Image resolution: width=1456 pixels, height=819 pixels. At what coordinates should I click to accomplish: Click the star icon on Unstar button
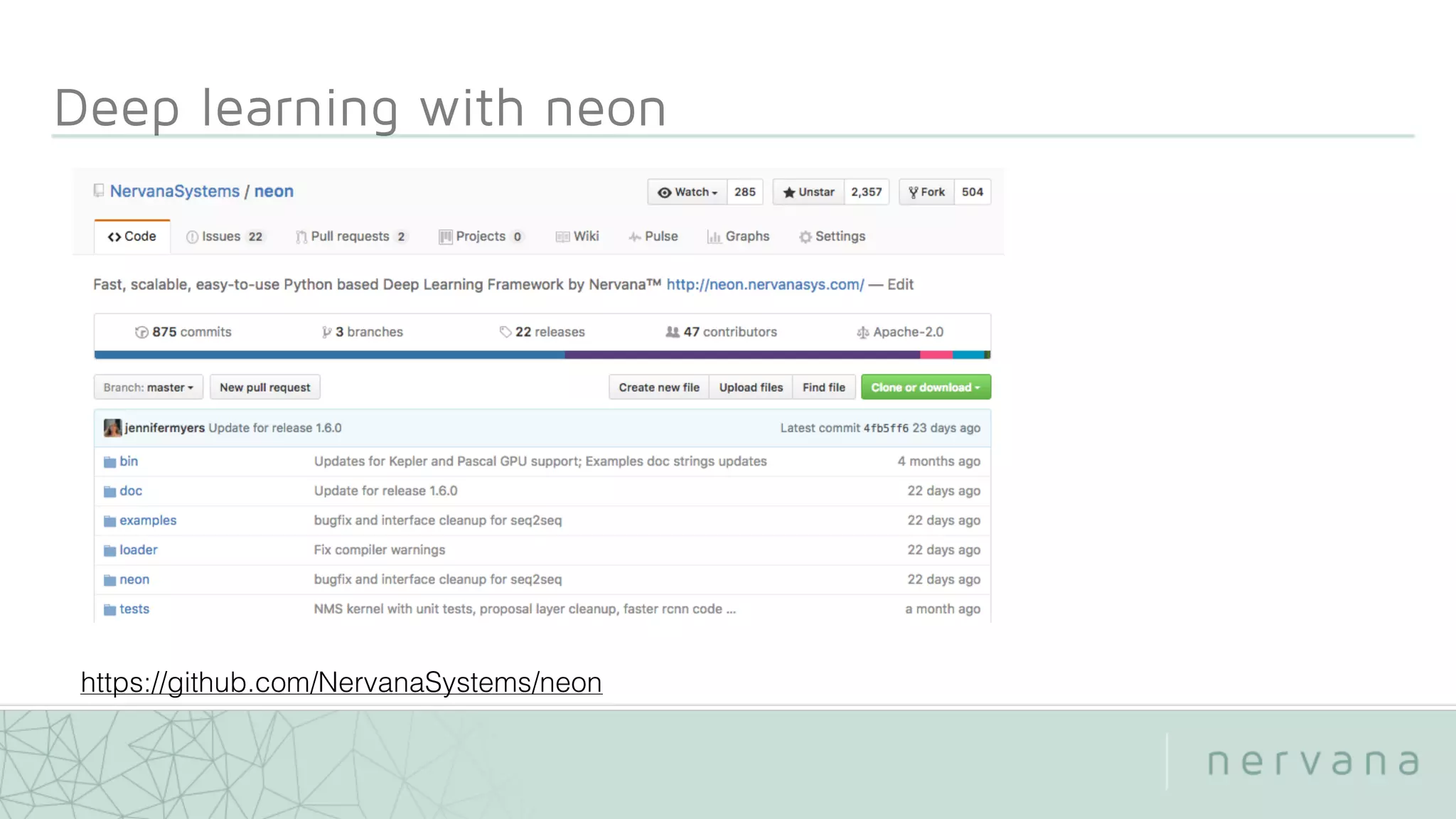pyautogui.click(x=788, y=193)
